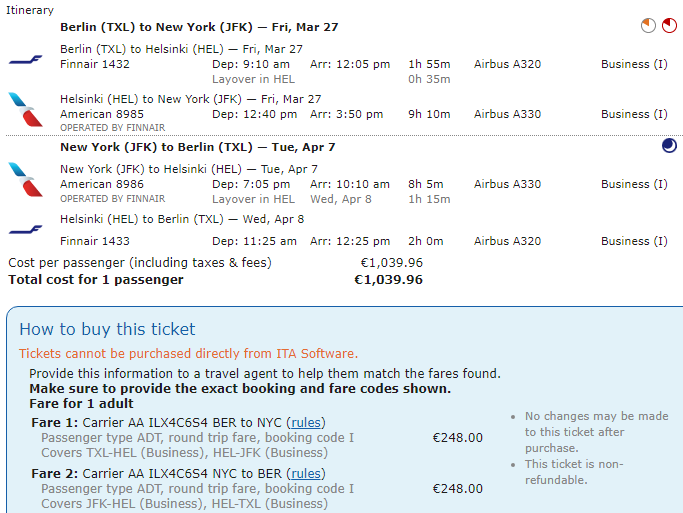
Task: Click the Finnair logo beside flight 1433
Action: [x=26, y=230]
